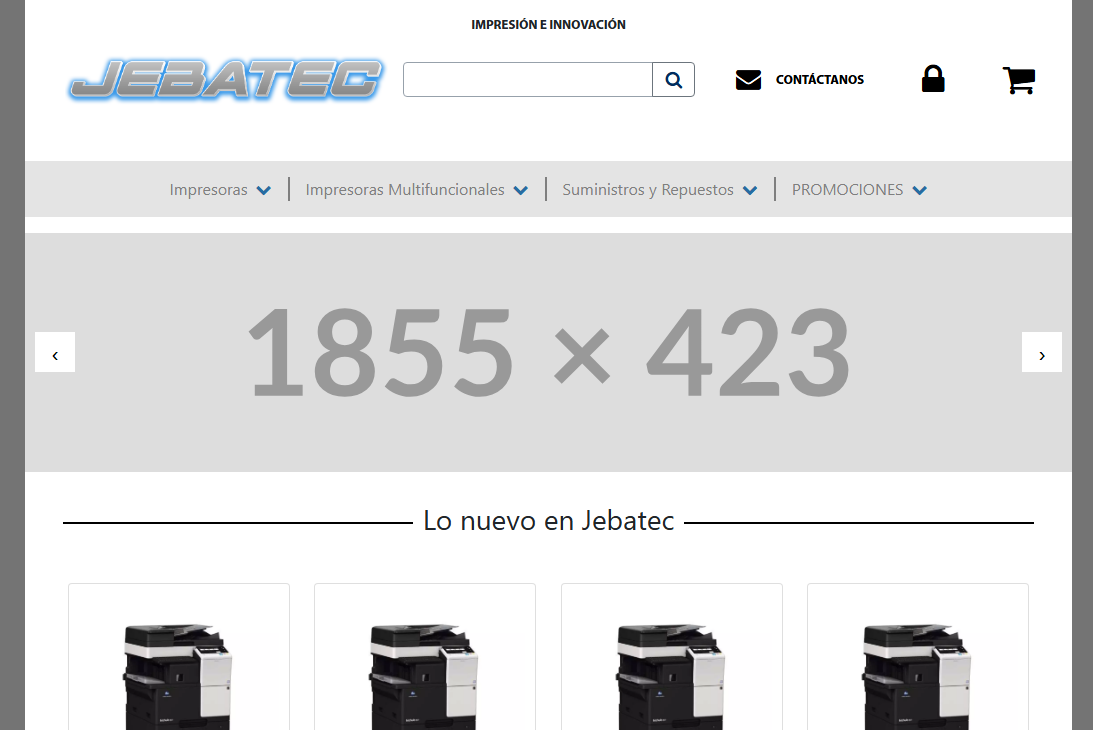Open the shopping cart icon
The width and height of the screenshot is (1093, 730).
click(x=1018, y=80)
